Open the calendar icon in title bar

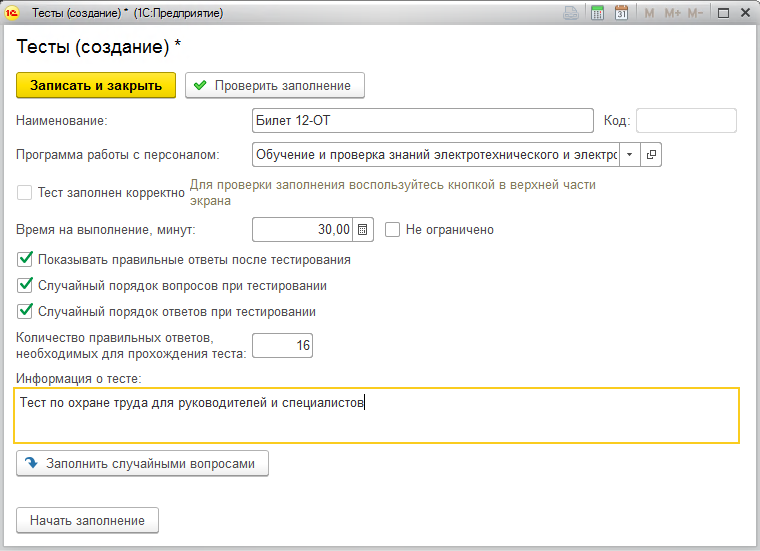(x=621, y=14)
